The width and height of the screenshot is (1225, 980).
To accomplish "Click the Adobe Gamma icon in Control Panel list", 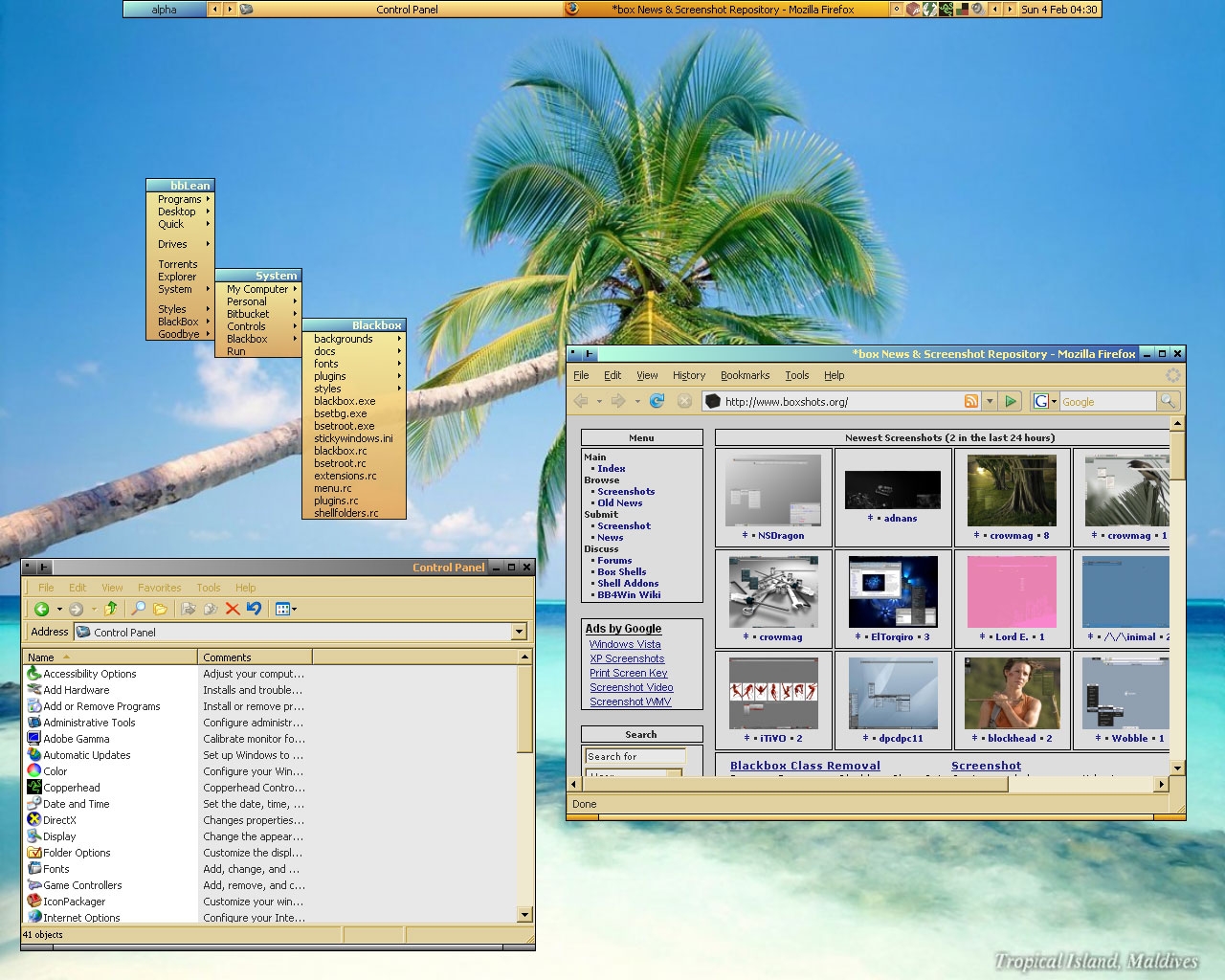I will tap(34, 739).
